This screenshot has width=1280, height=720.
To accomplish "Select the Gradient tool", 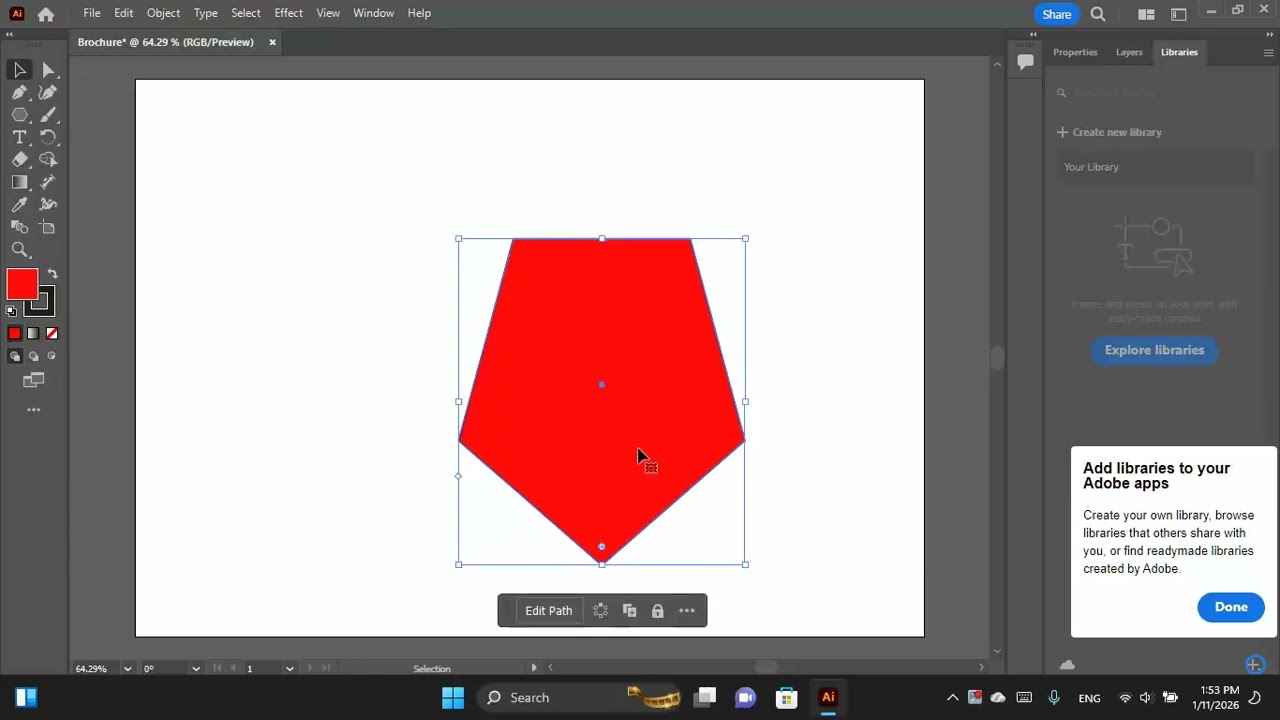I will coord(19,182).
